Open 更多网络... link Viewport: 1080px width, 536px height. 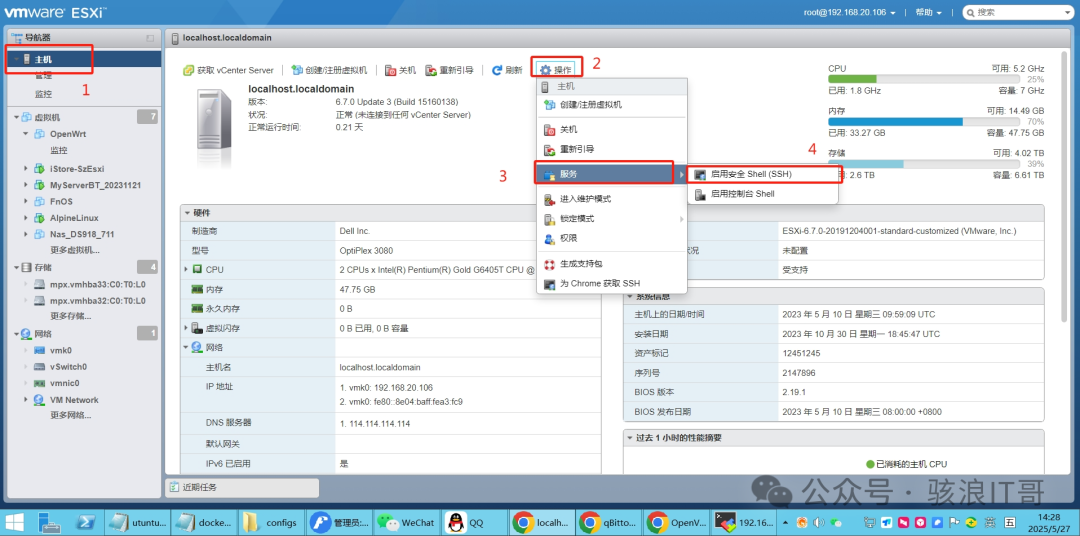click(x=71, y=415)
